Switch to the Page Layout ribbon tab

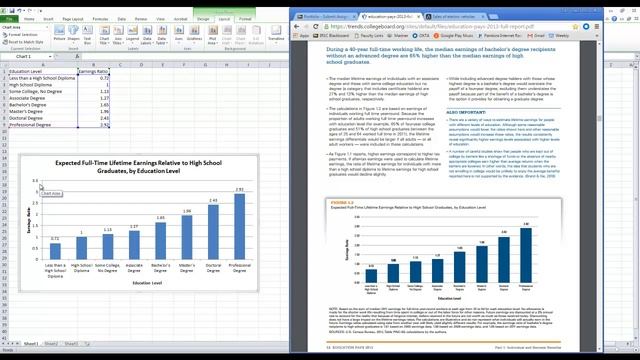click(x=73, y=19)
